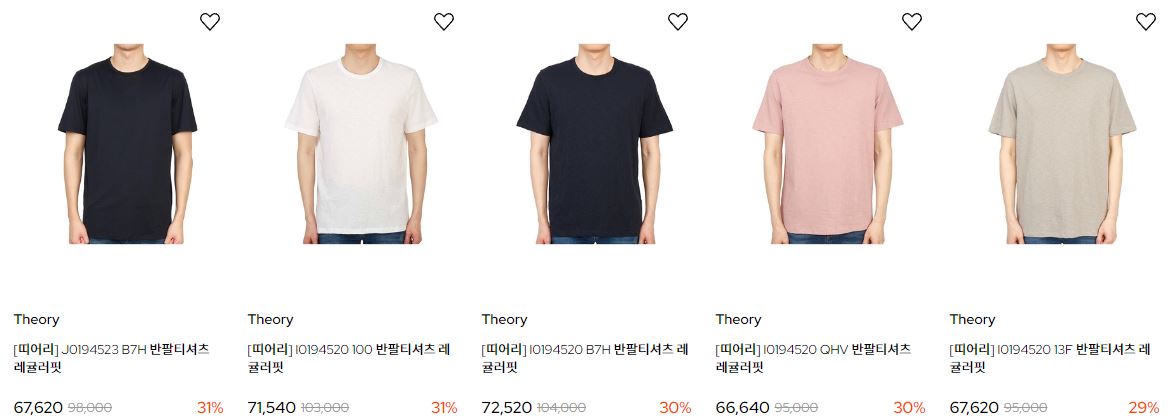Image resolution: width=1173 pixels, height=420 pixels.
Task: Toggle wishlist heart on white tee
Action: click(x=444, y=22)
